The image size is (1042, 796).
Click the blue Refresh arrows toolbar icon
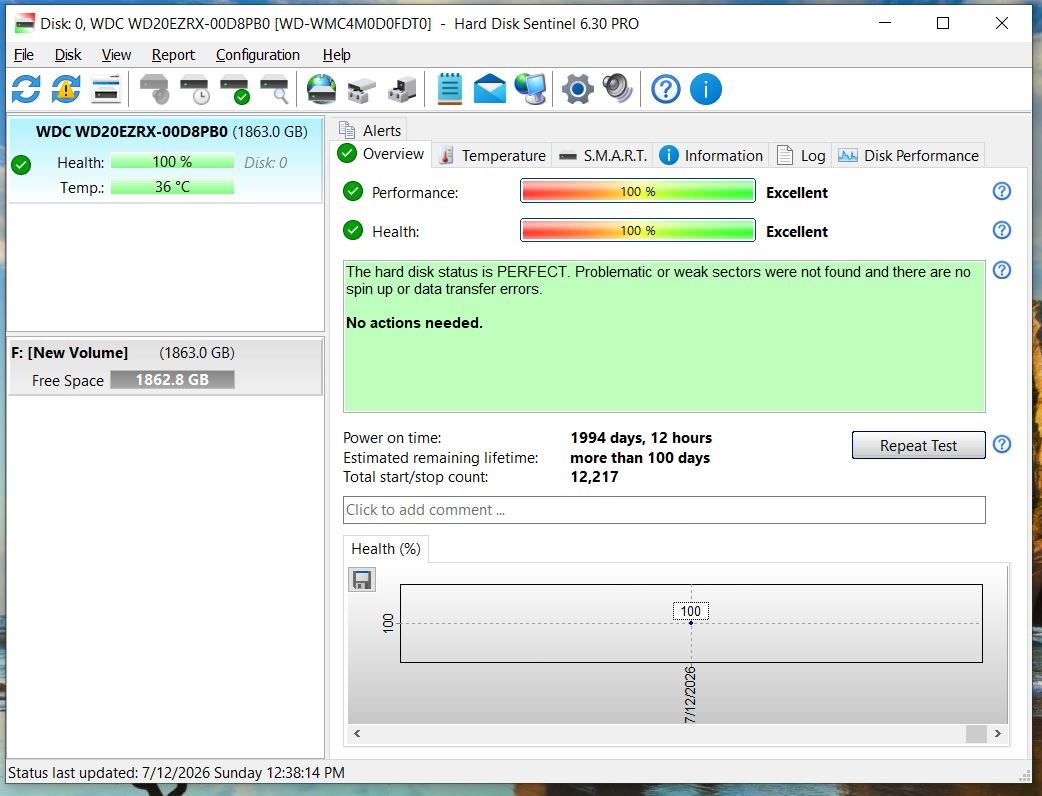(26, 88)
